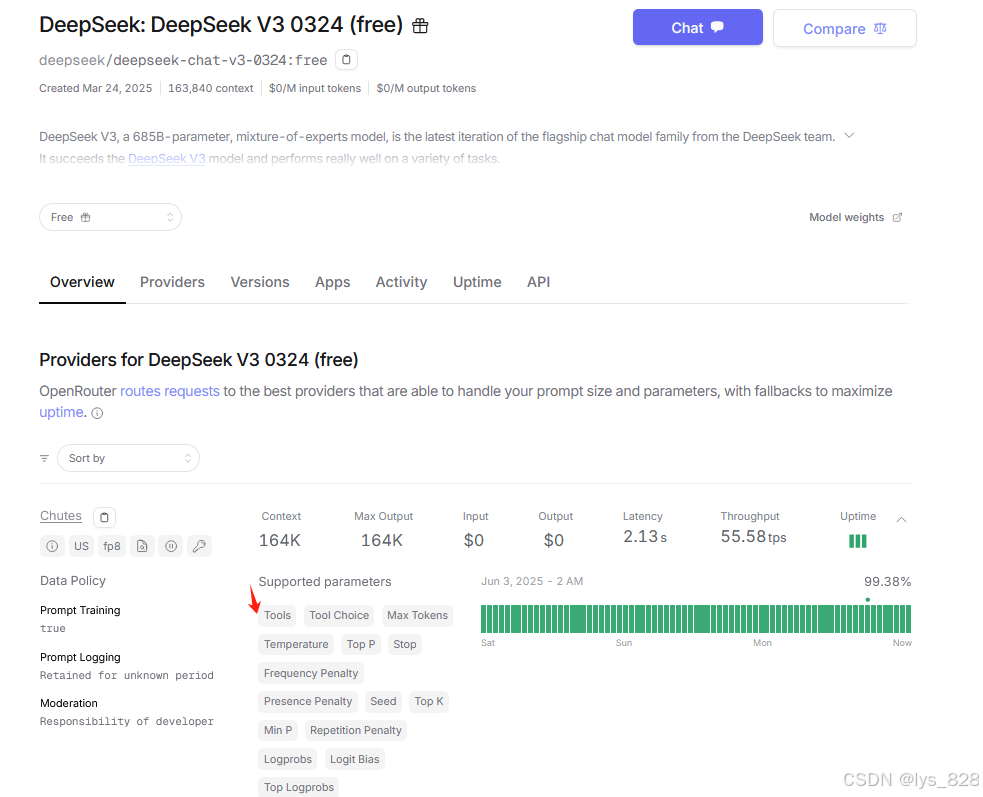
Task: Open the Activity tab
Action: tap(401, 282)
